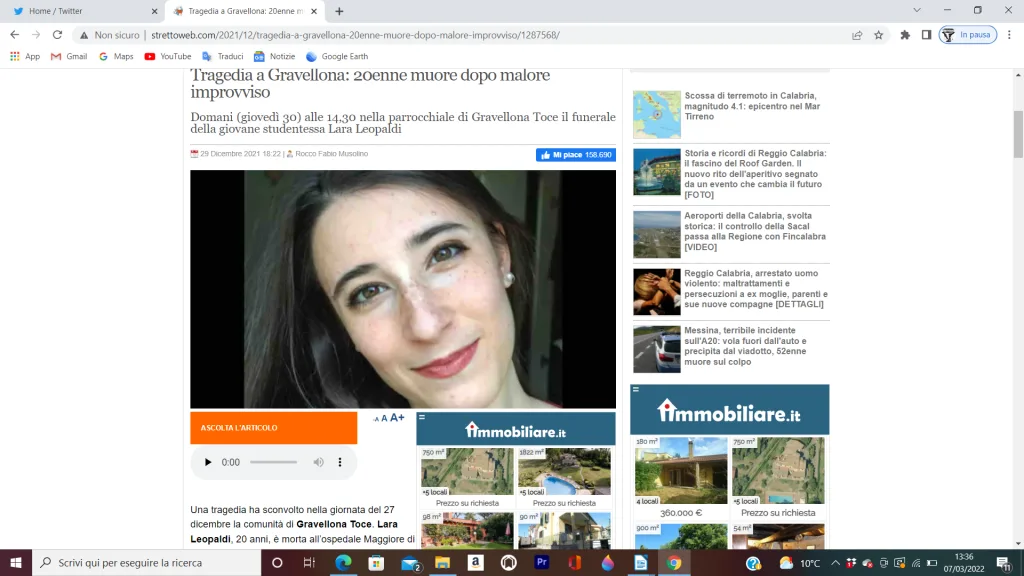Open Microsoft Store from taskbar

pyautogui.click(x=376, y=562)
